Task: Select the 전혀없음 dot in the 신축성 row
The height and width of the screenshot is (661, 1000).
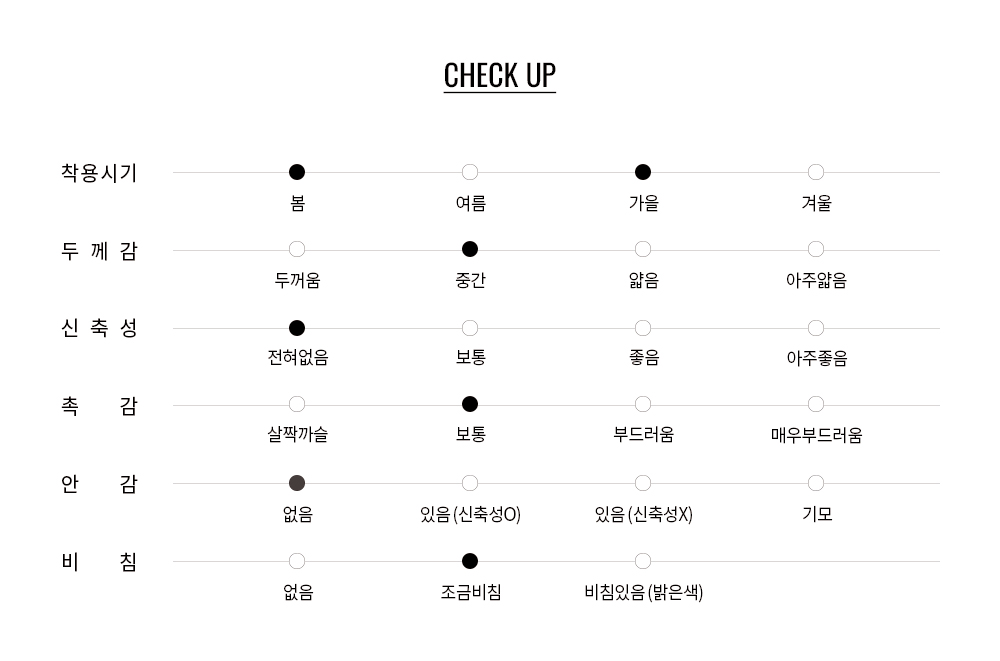Action: 297,328
